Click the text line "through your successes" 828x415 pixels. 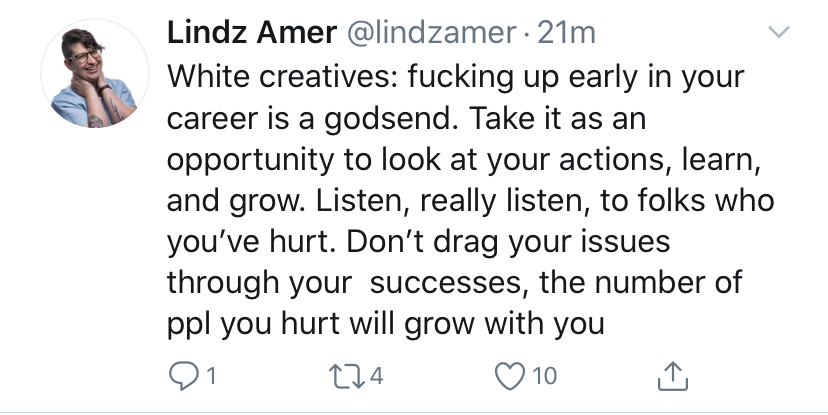(x=348, y=283)
